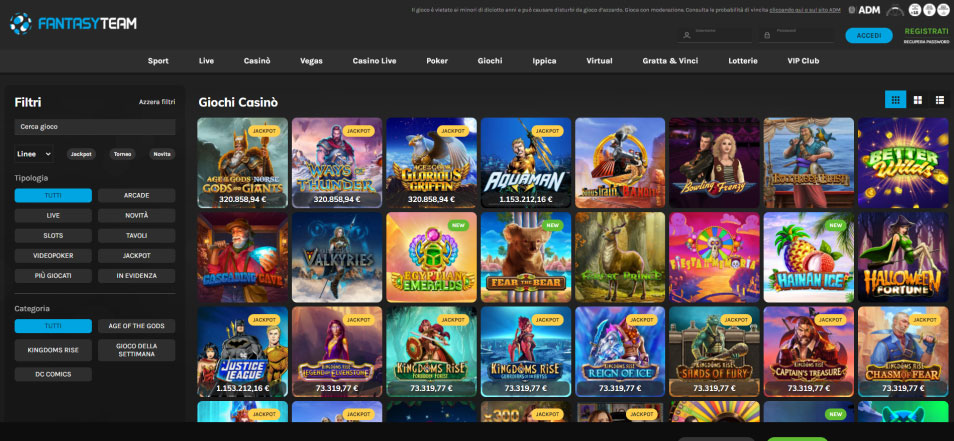Open Kingdoms Rise Reign of Ice game
Screen dimensions: 954x441
pyautogui.click(x=620, y=352)
